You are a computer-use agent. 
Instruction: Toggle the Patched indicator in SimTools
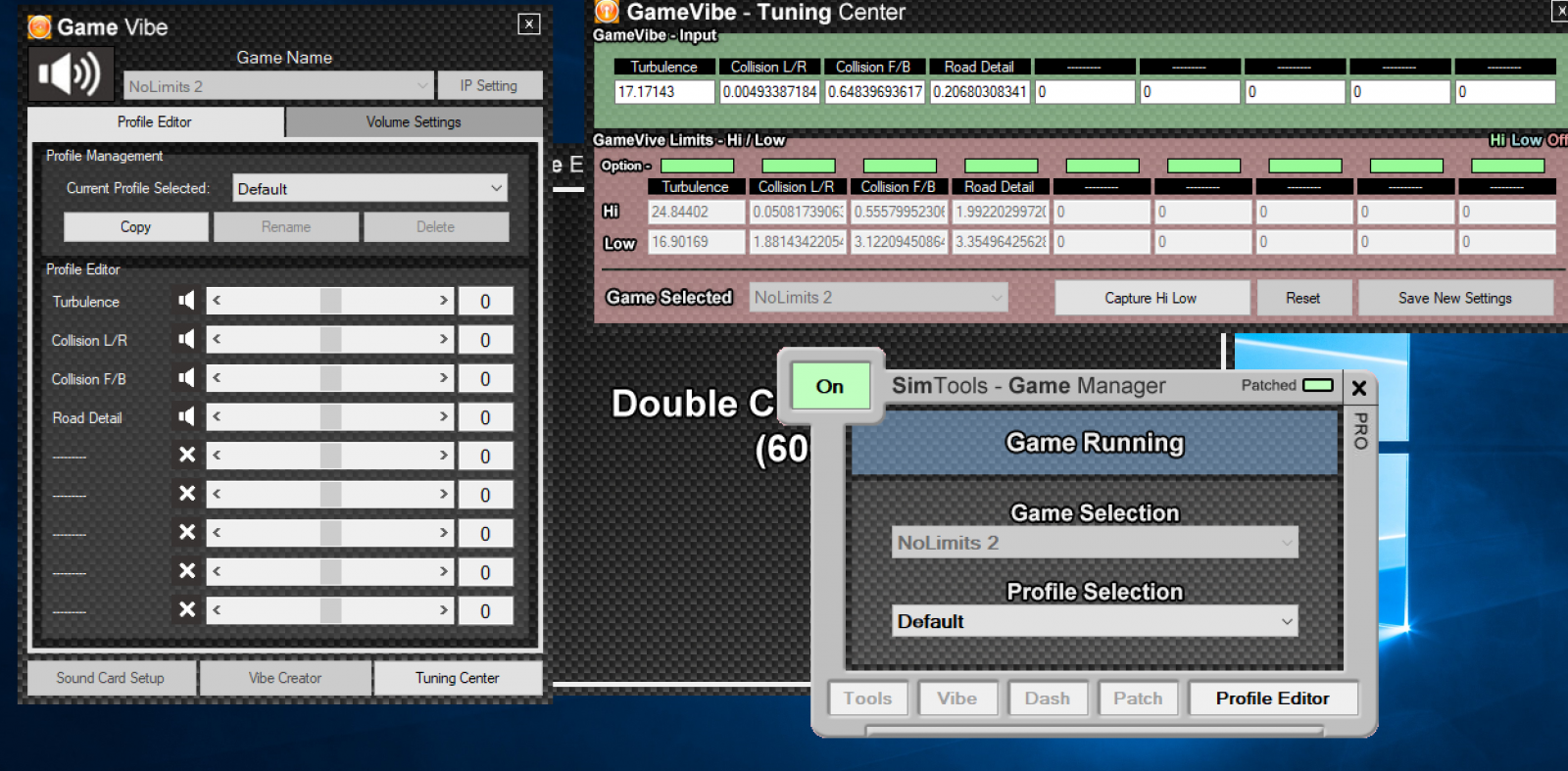click(1317, 385)
